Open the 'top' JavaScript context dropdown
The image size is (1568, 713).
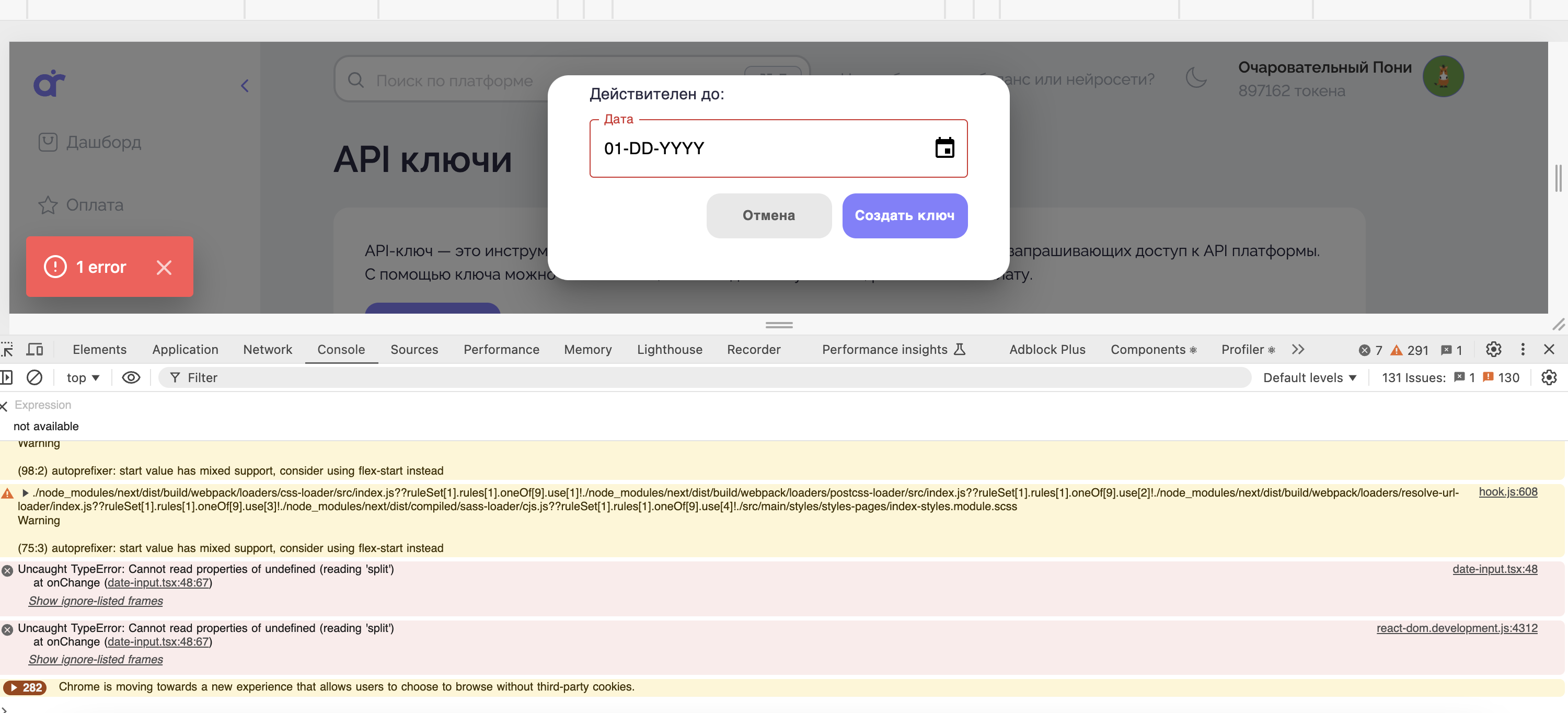click(83, 378)
